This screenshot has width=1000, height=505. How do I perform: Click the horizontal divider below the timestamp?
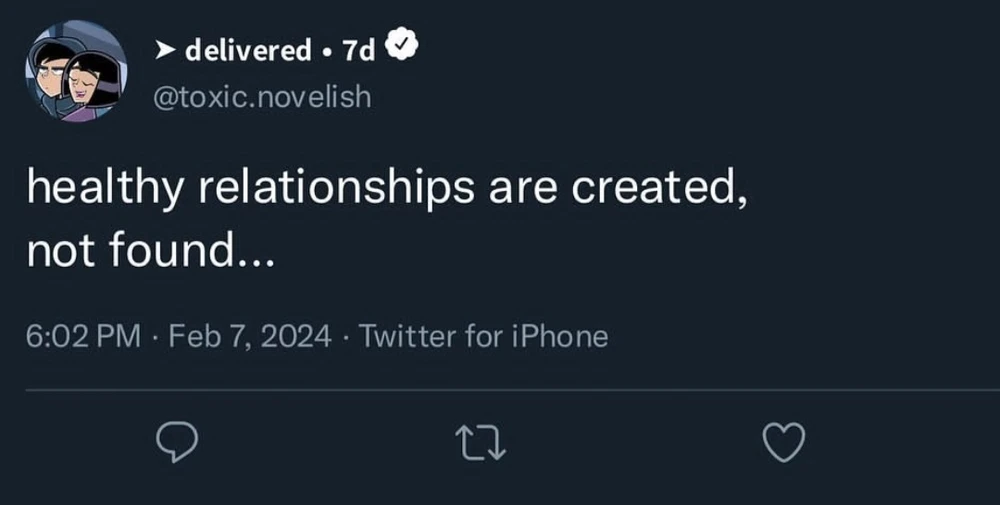click(513, 390)
